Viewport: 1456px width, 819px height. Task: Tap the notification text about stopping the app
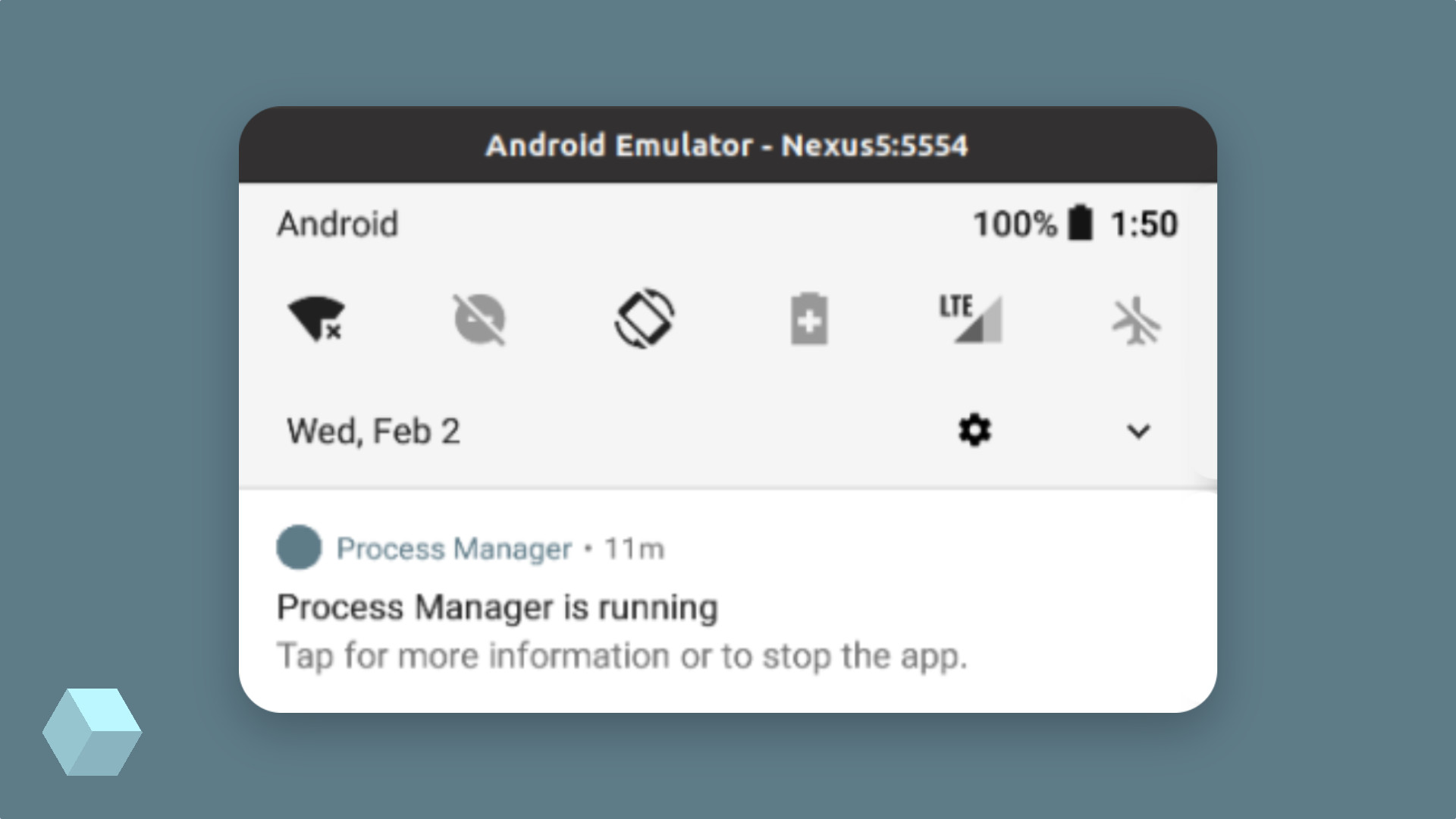tap(623, 656)
